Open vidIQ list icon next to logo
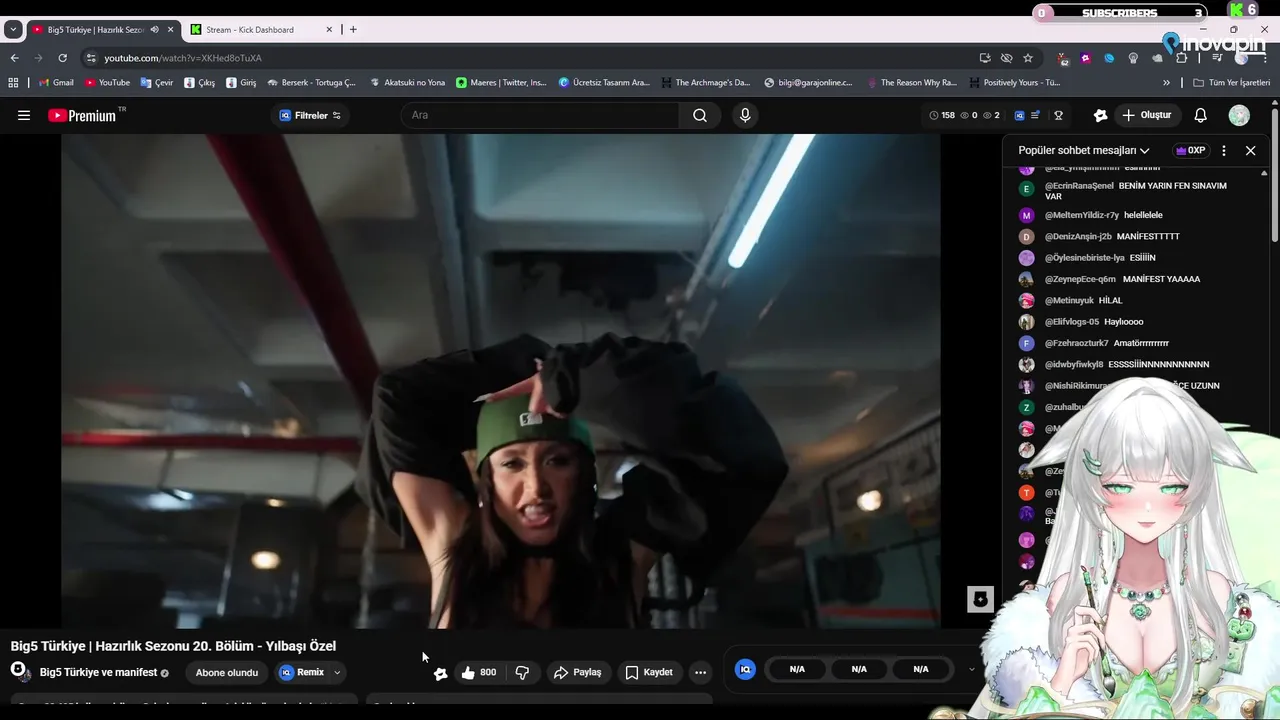Image resolution: width=1280 pixels, height=720 pixels. tap(1036, 115)
